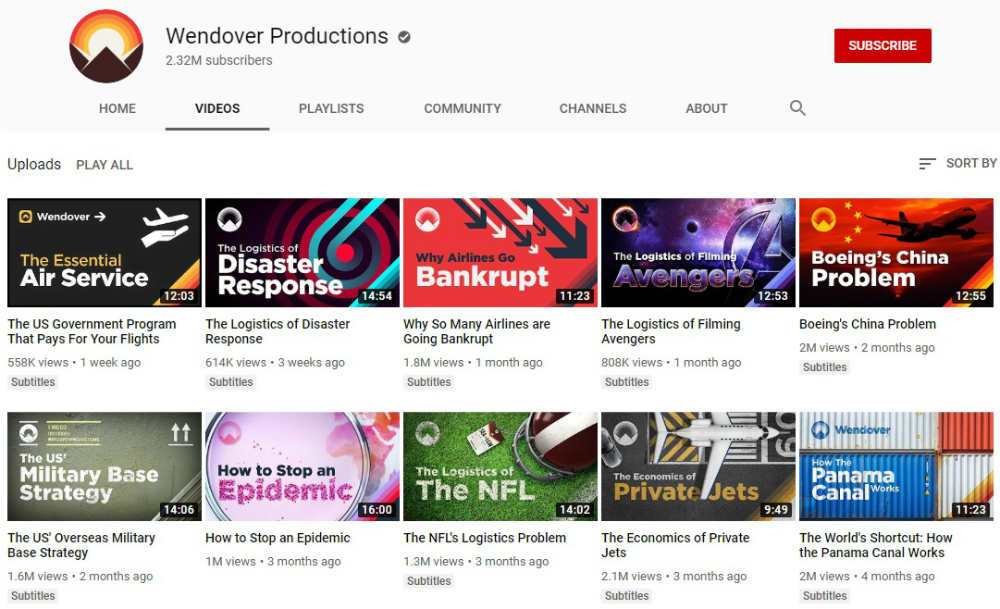Click the Play All link
The image size is (1000, 609).
pos(104,165)
